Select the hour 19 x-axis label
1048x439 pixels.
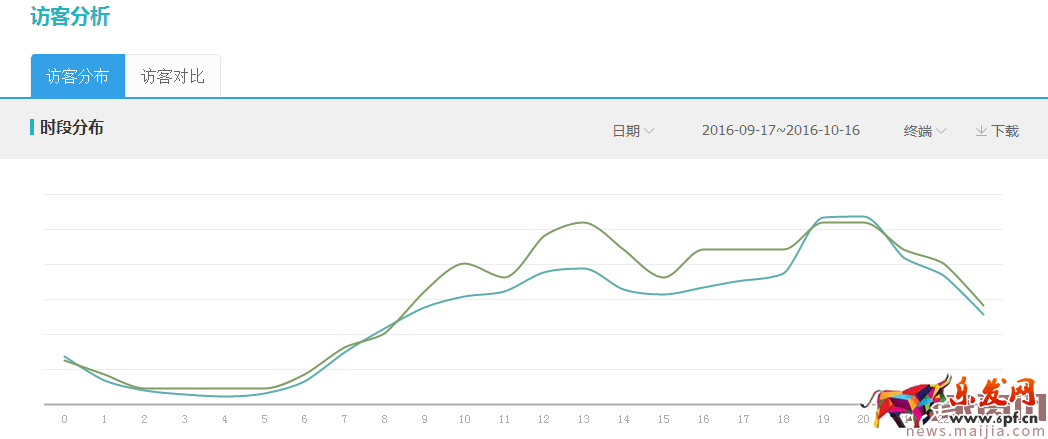coord(823,419)
